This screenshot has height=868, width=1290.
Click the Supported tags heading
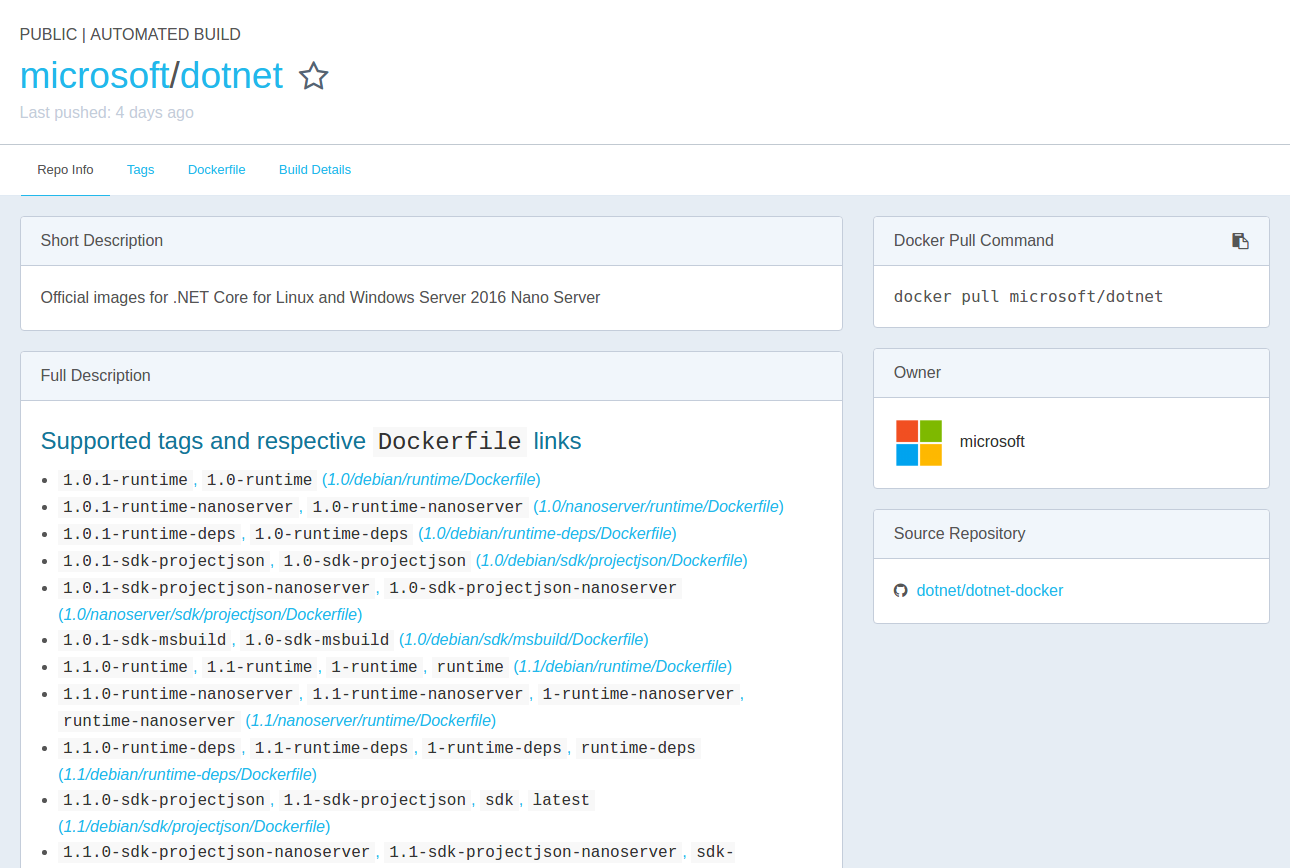(x=310, y=441)
